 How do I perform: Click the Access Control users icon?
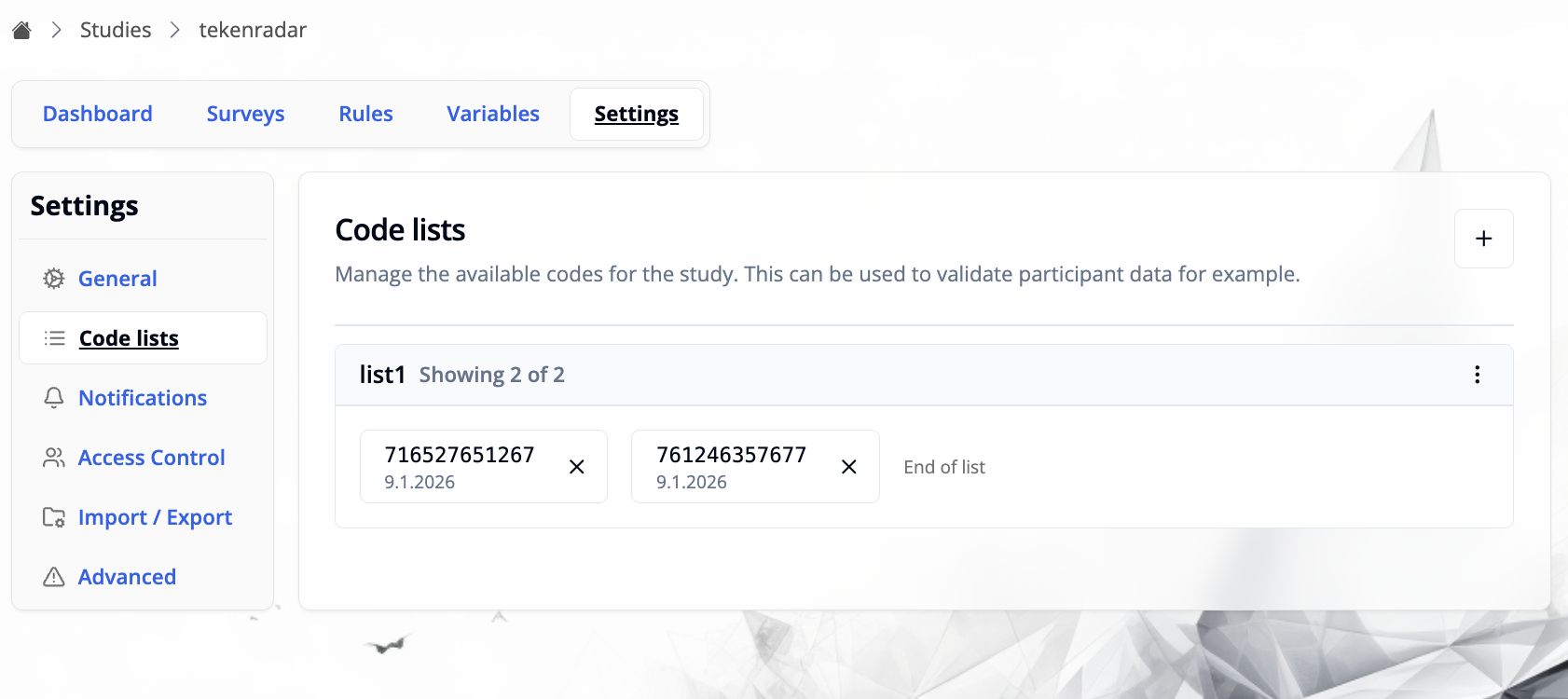pyautogui.click(x=54, y=458)
